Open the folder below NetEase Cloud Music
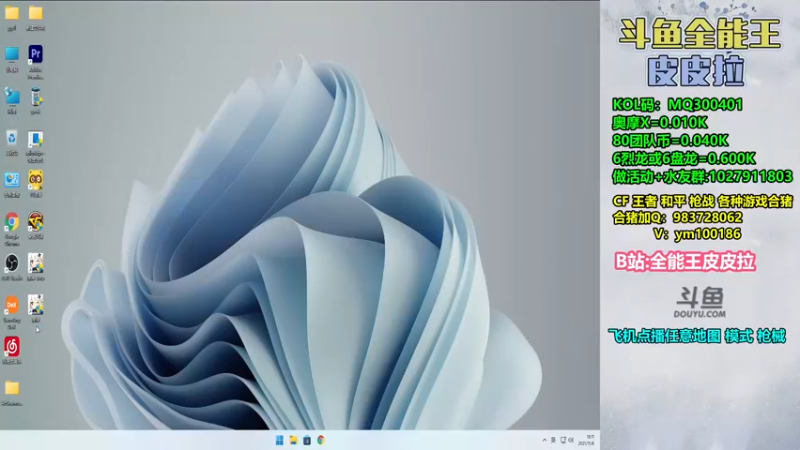800x450 pixels. coord(12,388)
